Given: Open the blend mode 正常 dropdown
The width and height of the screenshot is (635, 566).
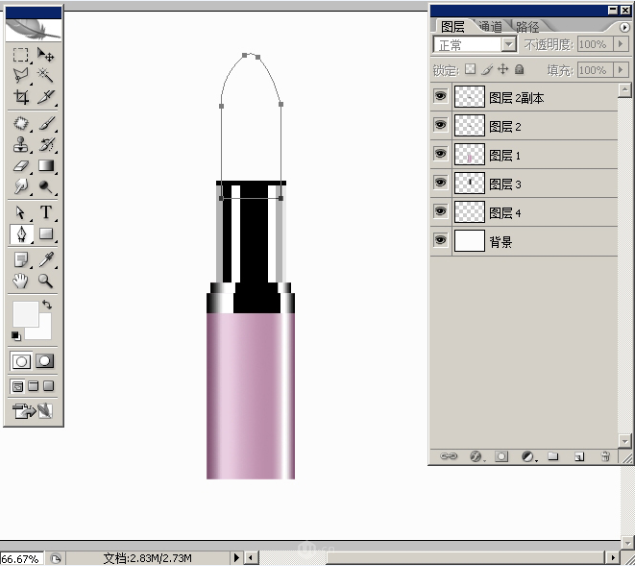Looking at the screenshot, I should [508, 45].
